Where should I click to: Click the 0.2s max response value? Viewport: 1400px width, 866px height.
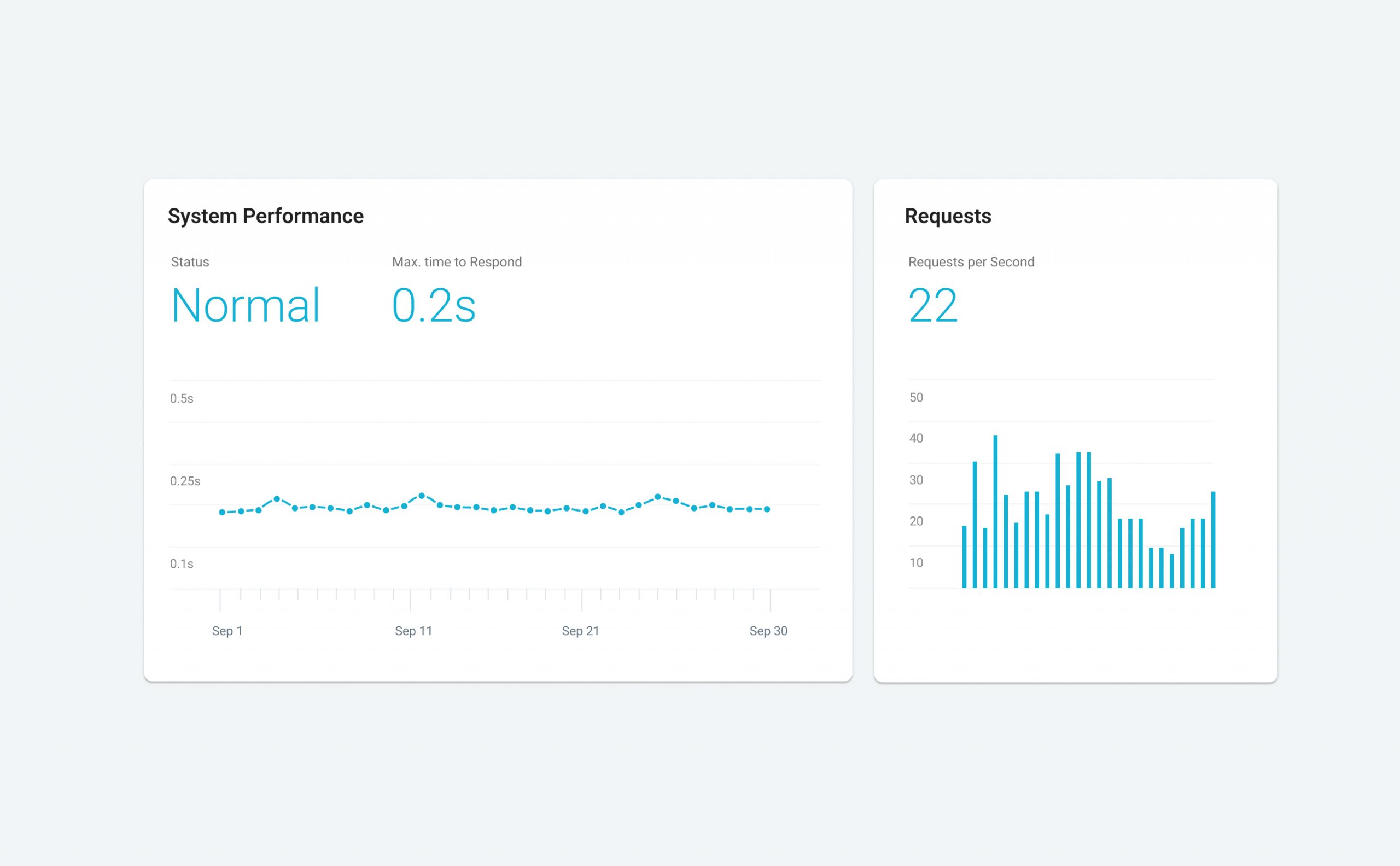[434, 305]
